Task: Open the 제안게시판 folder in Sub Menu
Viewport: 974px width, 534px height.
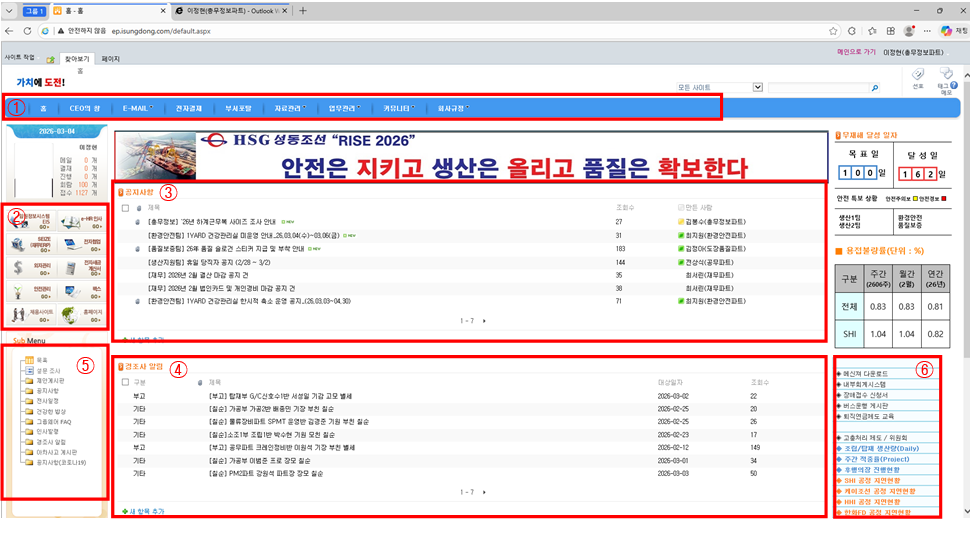Action: pyautogui.click(x=50, y=381)
